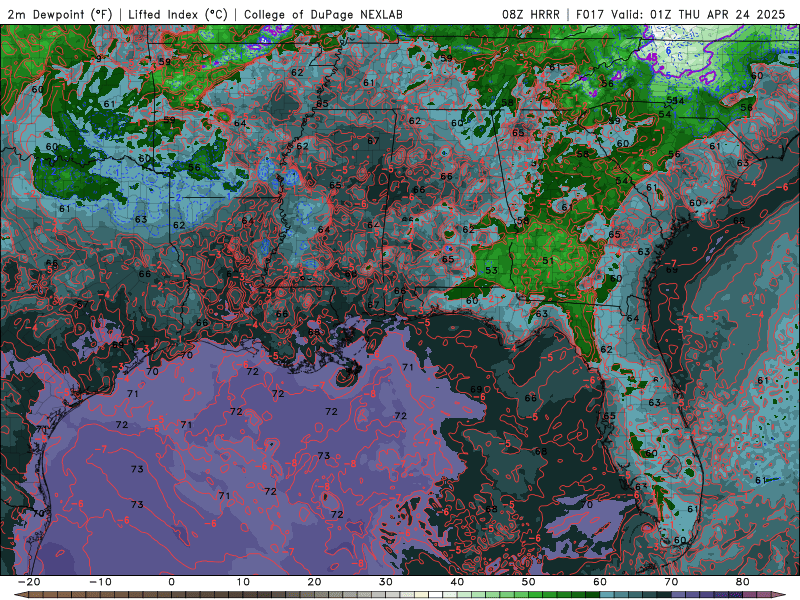Click the "College of DuPage NEXLAB" header text
The image size is (800, 600).
tap(323, 14)
